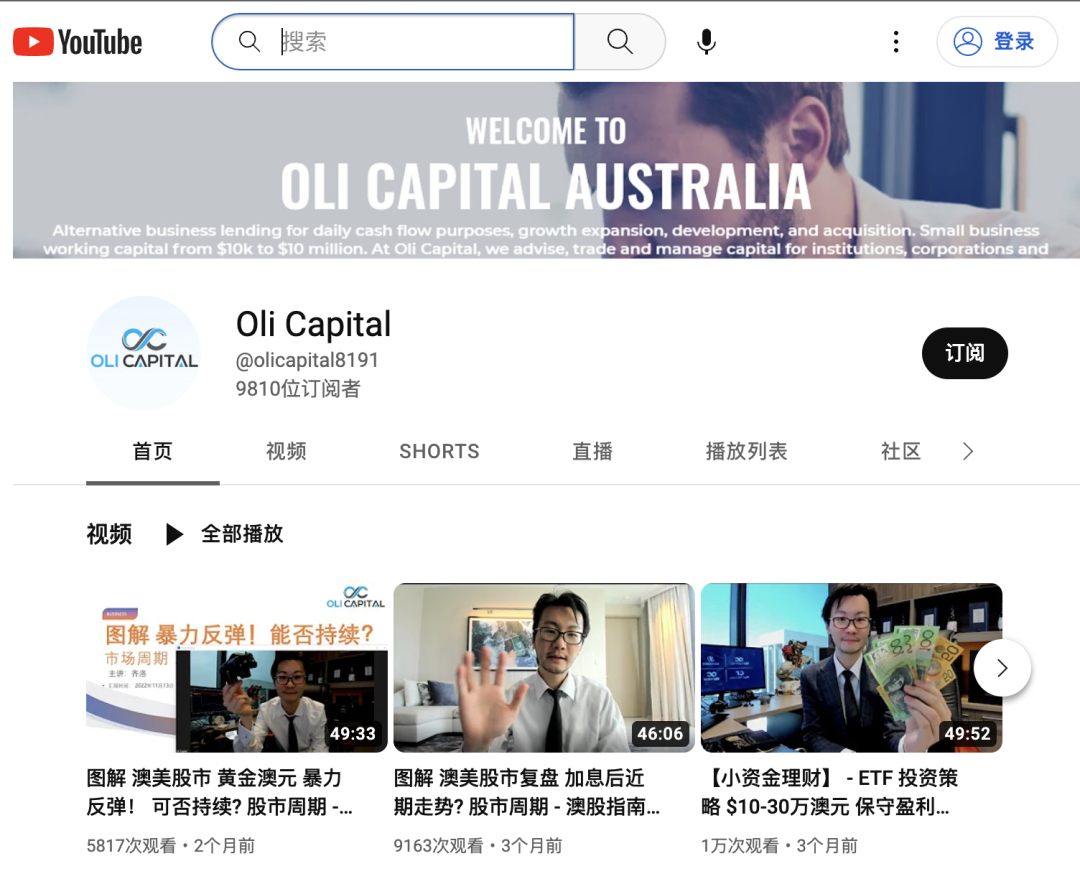Click the 9163次观看 view count text
Screen dimensions: 1080x879
tap(438, 845)
